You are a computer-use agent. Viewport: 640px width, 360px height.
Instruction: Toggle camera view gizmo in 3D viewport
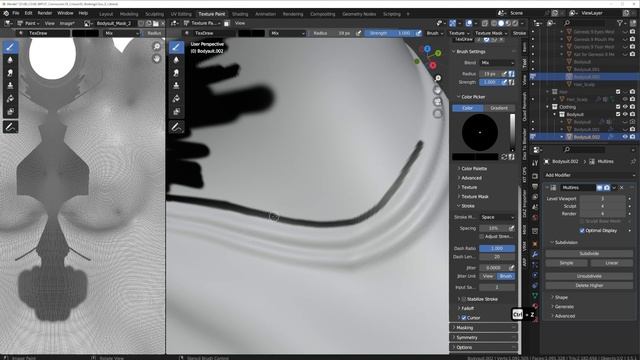tap(438, 102)
